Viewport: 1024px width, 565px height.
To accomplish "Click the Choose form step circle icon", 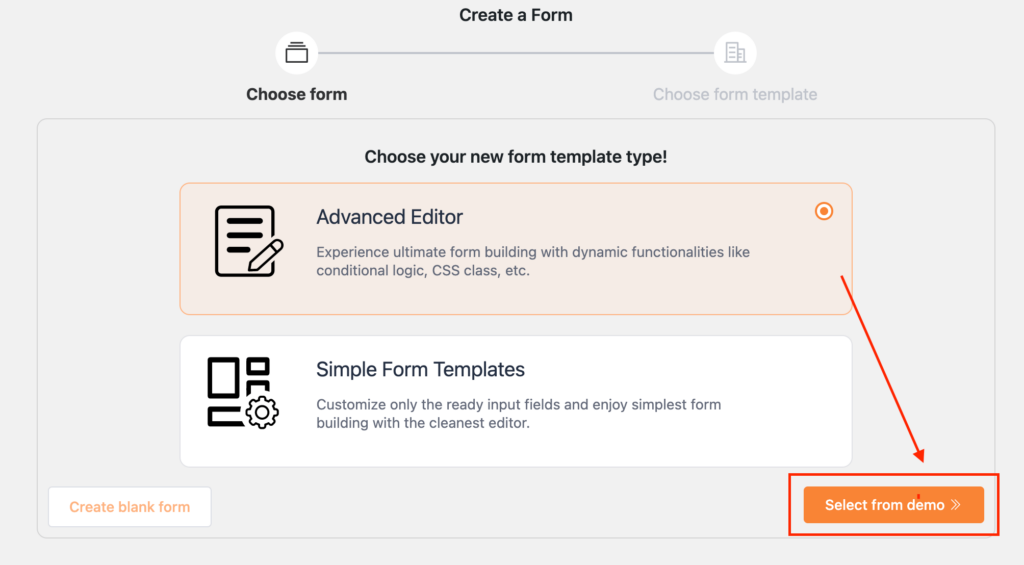I will point(296,53).
